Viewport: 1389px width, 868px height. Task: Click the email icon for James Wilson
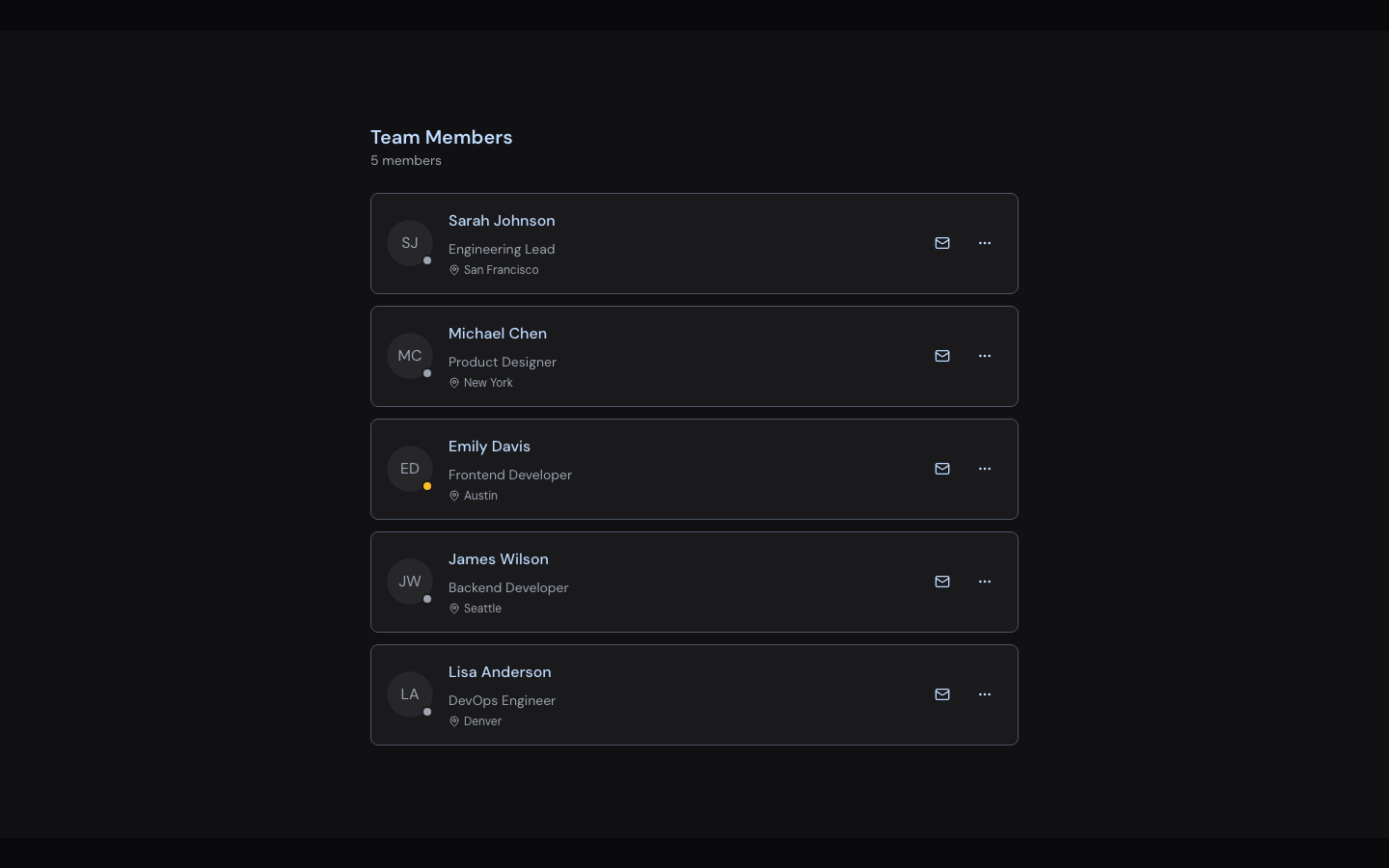point(942,582)
